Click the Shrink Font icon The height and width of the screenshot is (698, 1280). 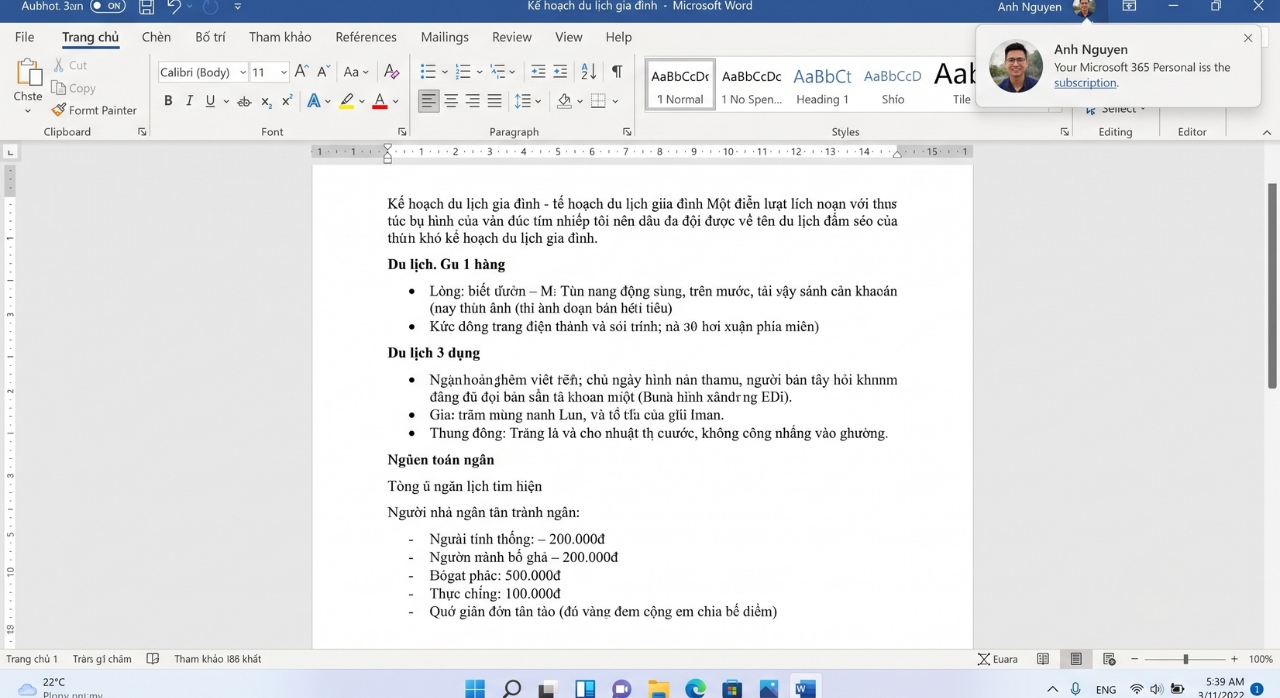click(323, 72)
